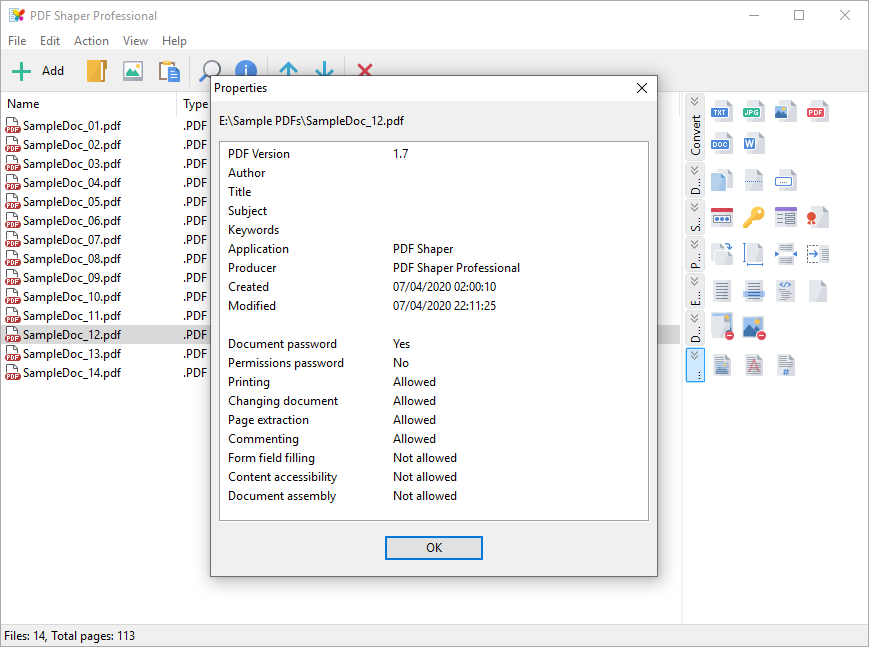Click the remove images icon
This screenshot has width=869, height=647.
pyautogui.click(x=753, y=328)
